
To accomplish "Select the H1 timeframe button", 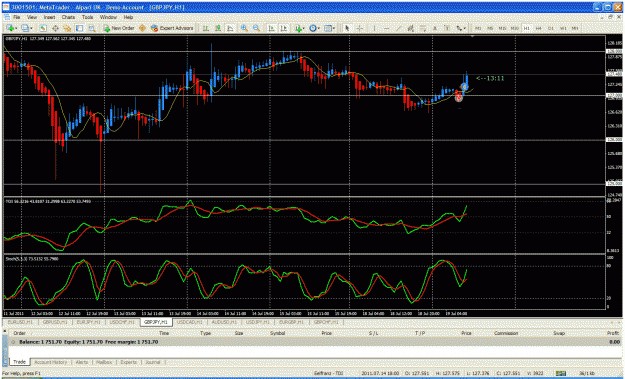I will coord(527,28).
